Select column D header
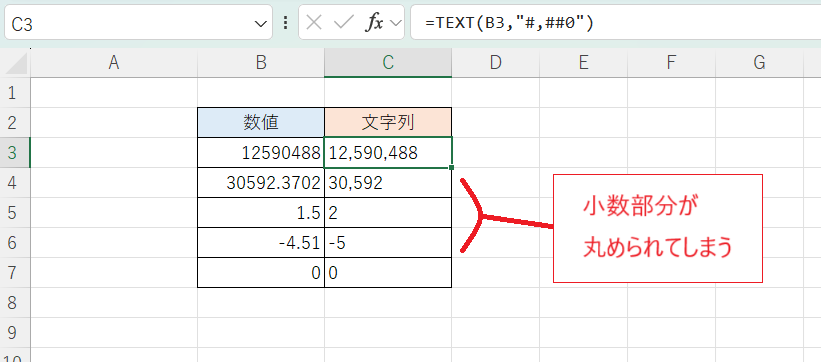821x362 pixels. coord(496,63)
